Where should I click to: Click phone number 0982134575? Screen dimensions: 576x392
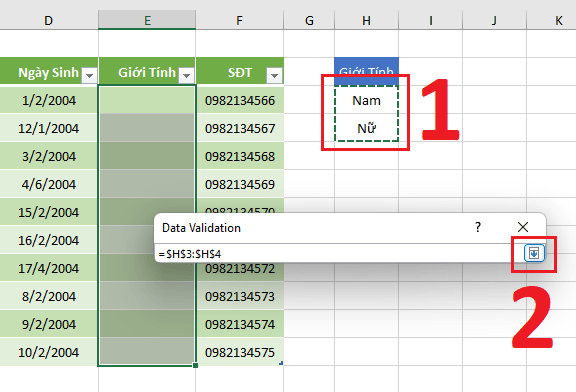[x=240, y=352]
